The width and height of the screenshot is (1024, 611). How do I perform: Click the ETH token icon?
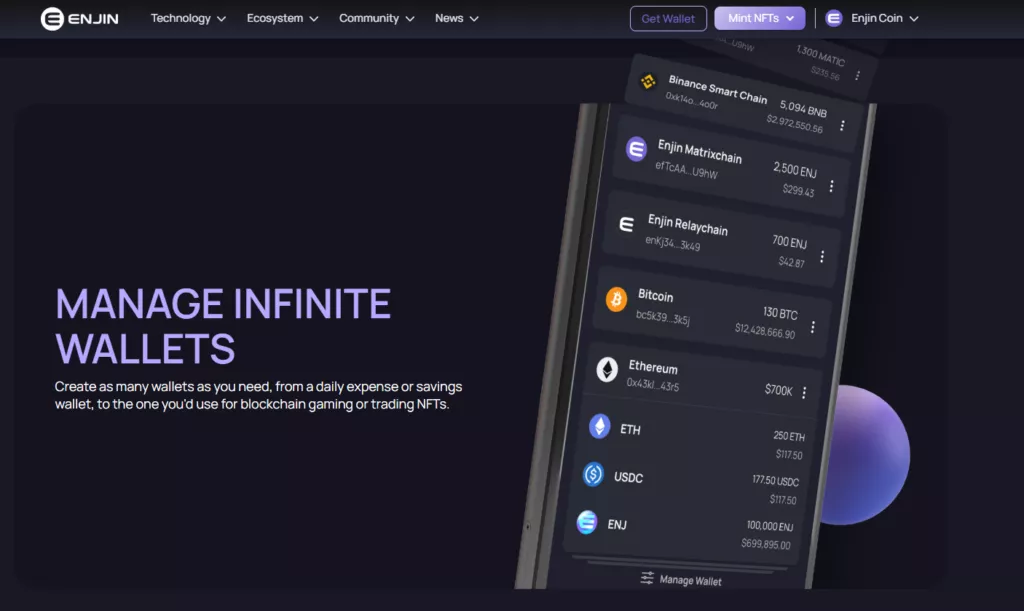[600, 427]
